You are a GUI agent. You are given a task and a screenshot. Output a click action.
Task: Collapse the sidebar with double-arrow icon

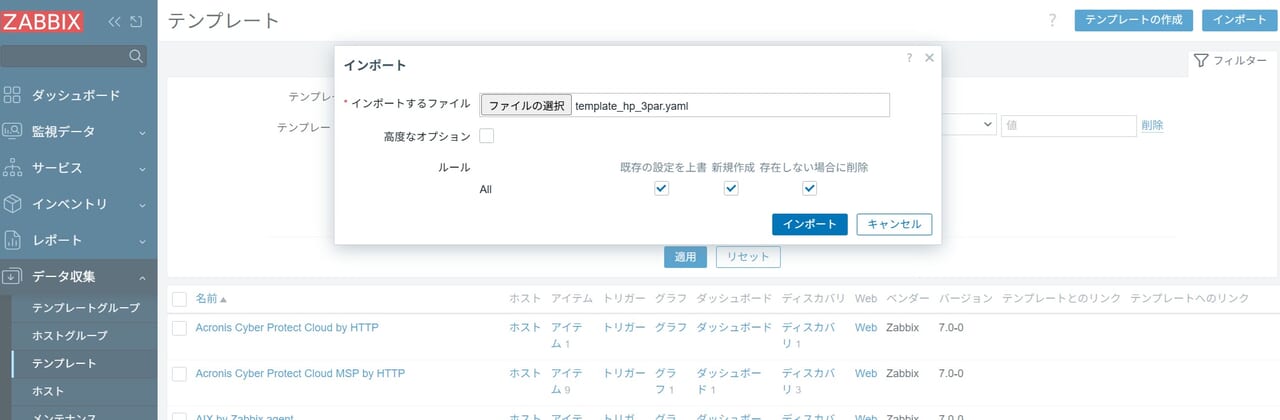pyautogui.click(x=114, y=21)
